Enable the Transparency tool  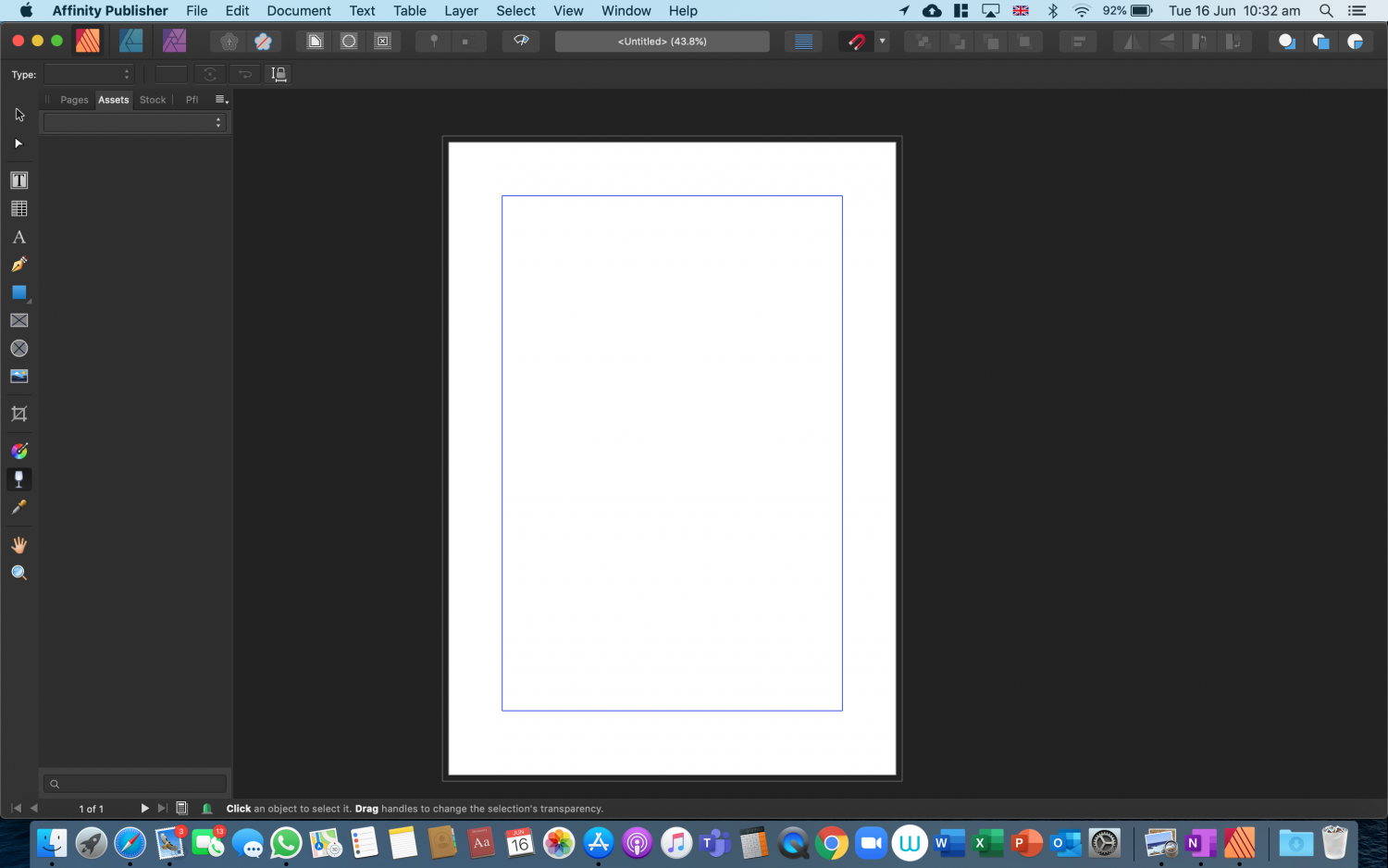click(19, 479)
